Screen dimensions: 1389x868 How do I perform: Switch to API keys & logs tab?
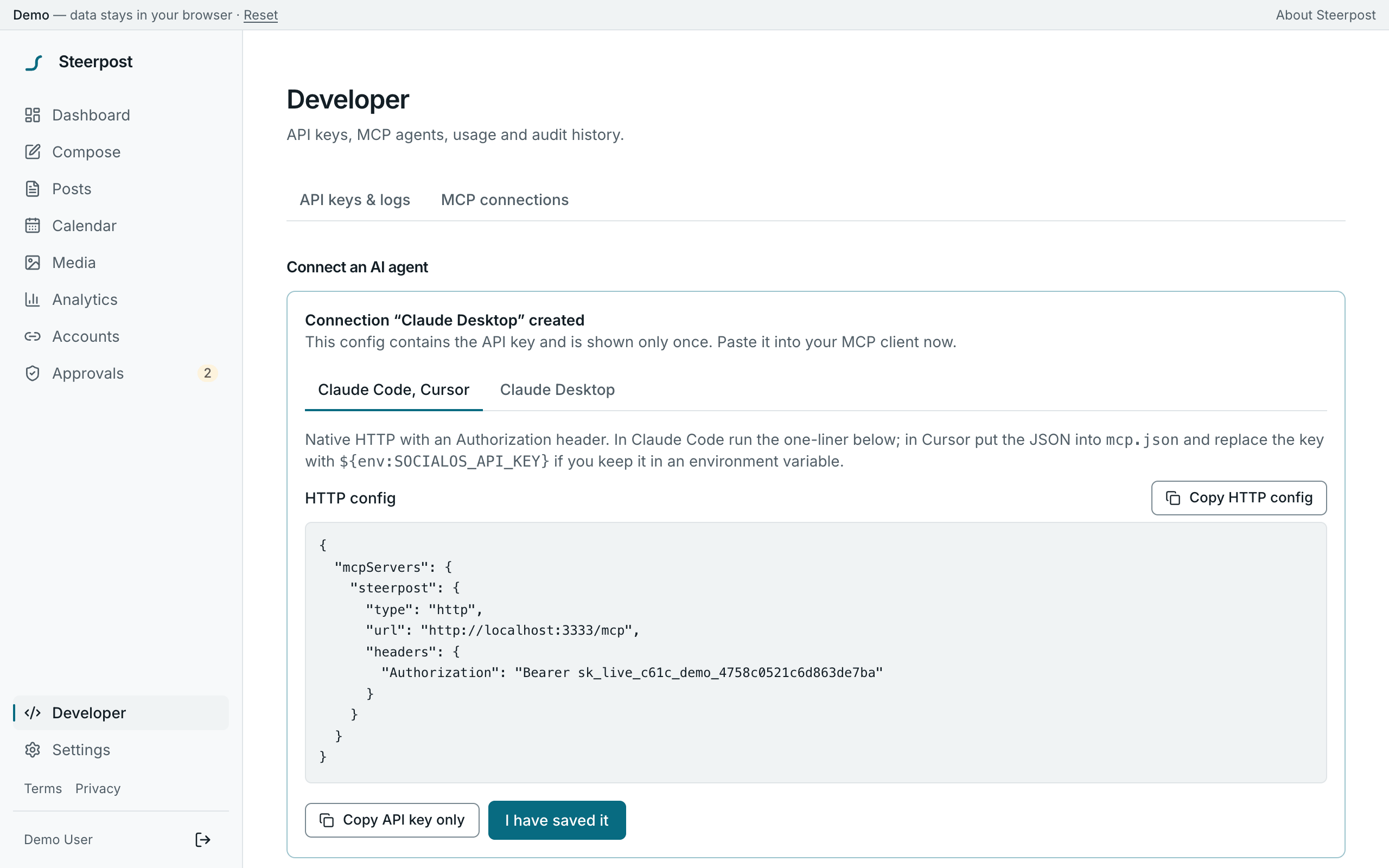point(355,200)
